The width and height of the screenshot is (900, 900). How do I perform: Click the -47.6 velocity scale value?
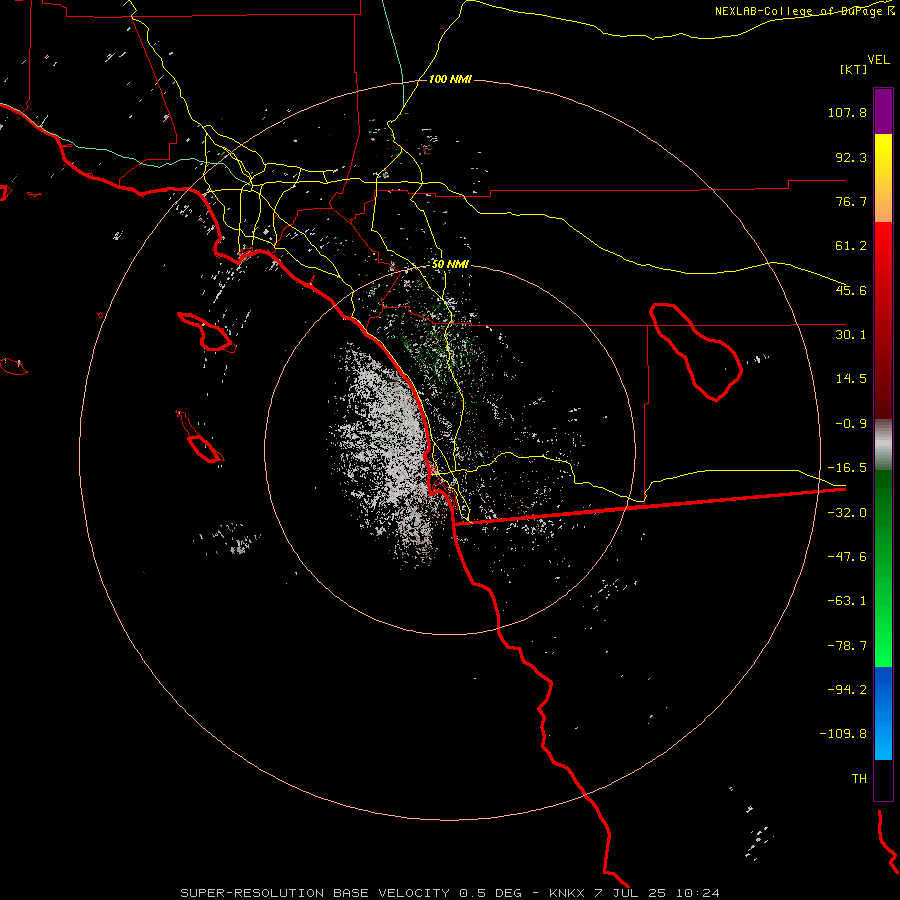(847, 557)
